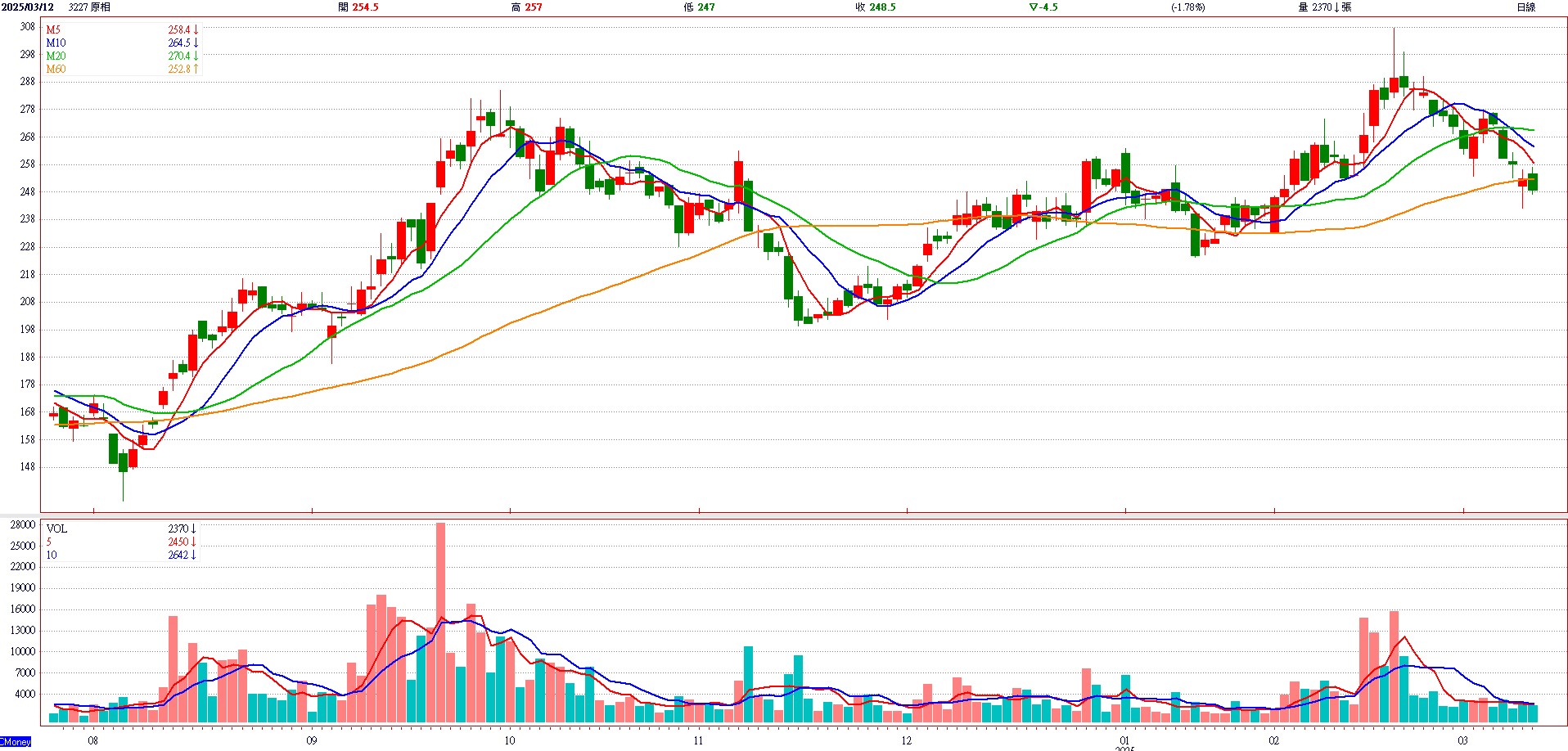Select the orange M60 legend label
Screen dimensions: 1568x751
(x=56, y=70)
